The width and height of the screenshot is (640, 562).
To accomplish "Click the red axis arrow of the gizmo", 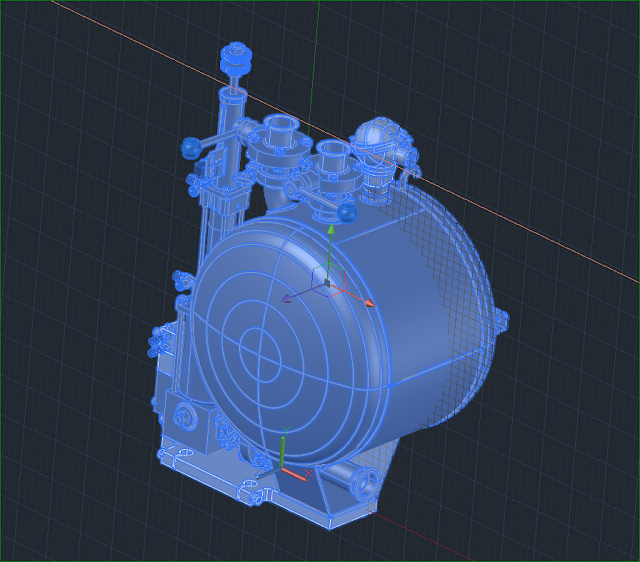I will tap(370, 303).
